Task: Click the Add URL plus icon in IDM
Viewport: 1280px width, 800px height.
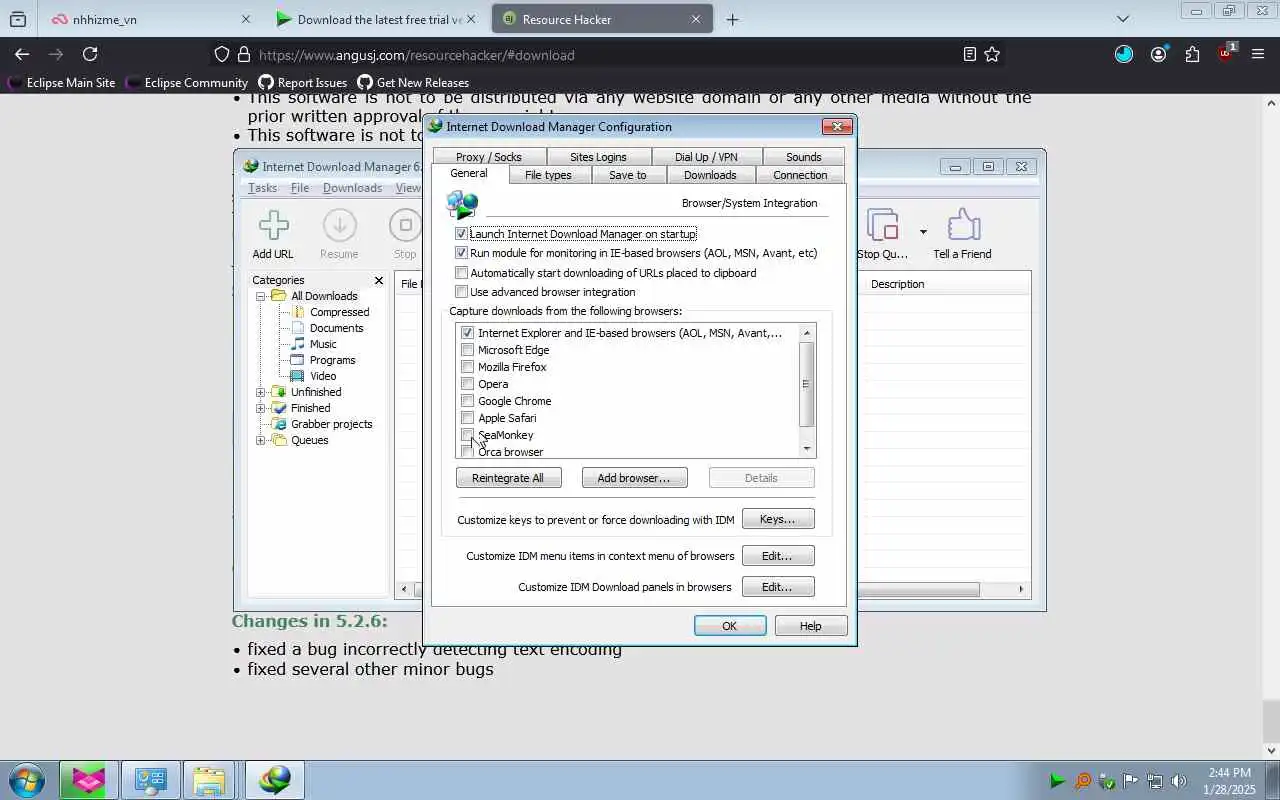Action: point(273,226)
